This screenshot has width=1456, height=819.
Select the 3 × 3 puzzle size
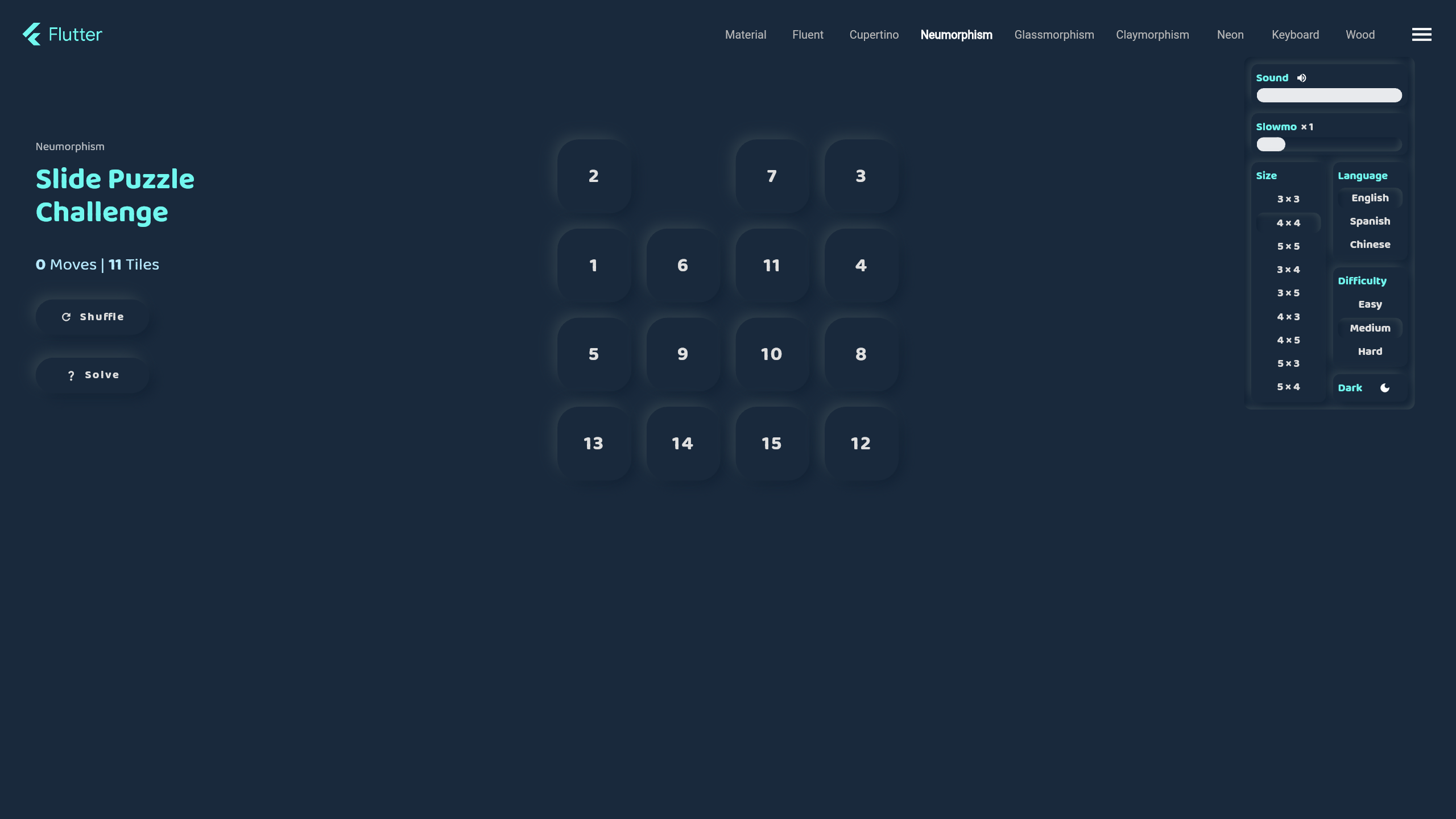click(1288, 199)
